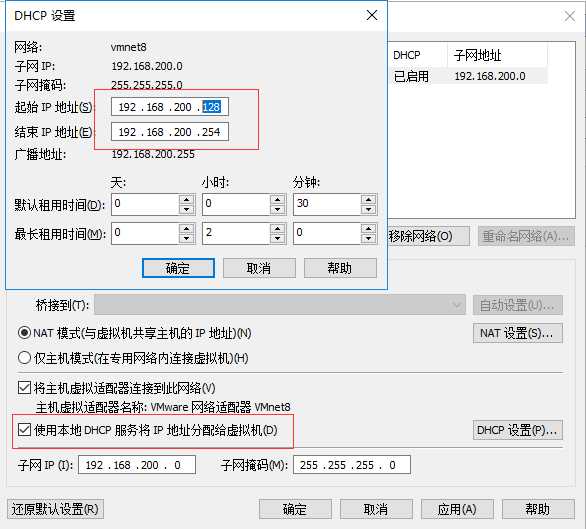Click the default lease minutes field showing 30
The width and height of the screenshot is (586, 529).
pyautogui.click(x=327, y=204)
